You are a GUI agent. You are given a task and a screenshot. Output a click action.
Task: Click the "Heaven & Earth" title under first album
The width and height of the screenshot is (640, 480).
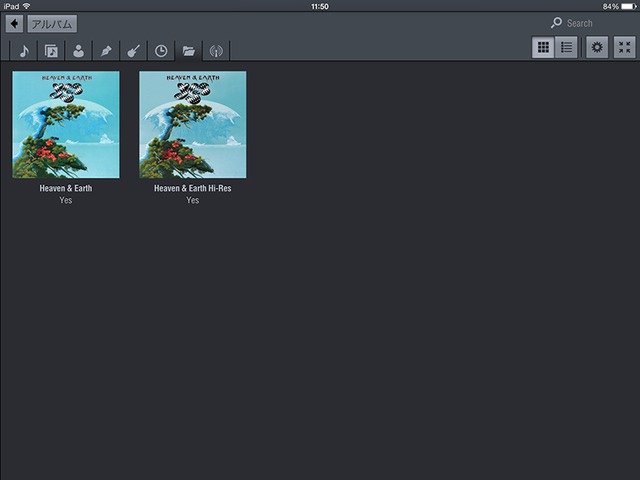66,188
